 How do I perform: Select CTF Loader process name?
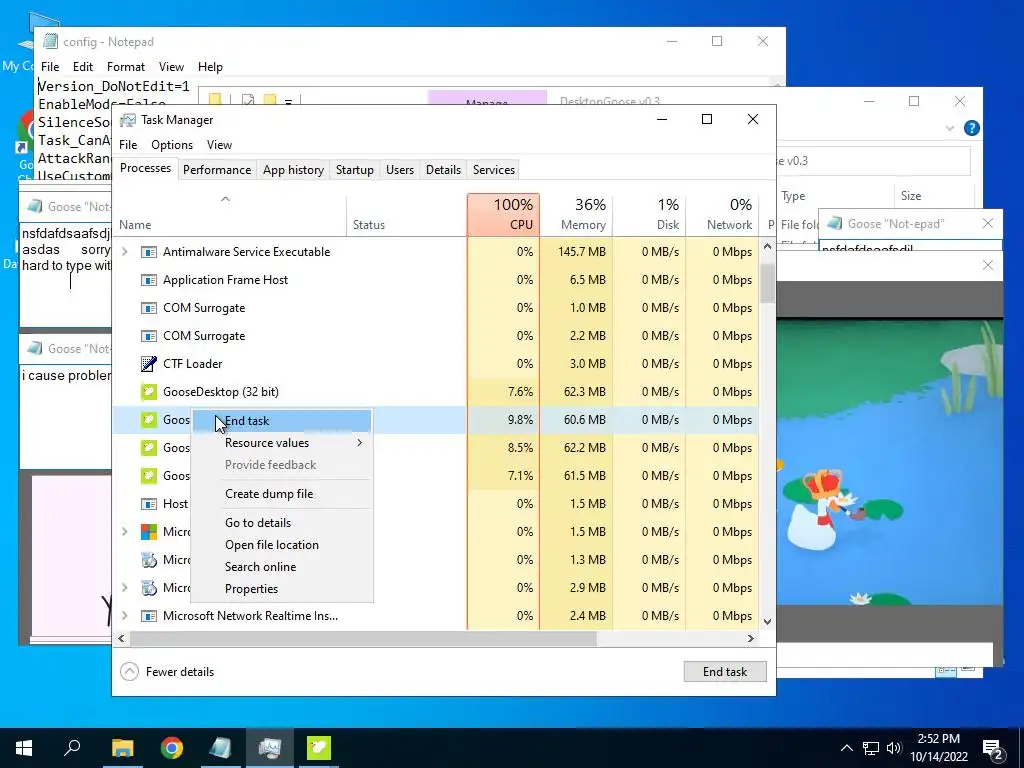pyautogui.click(x=193, y=364)
